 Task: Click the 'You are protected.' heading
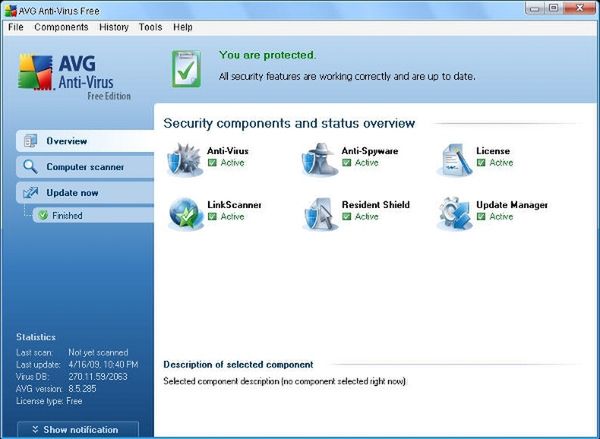click(x=267, y=55)
